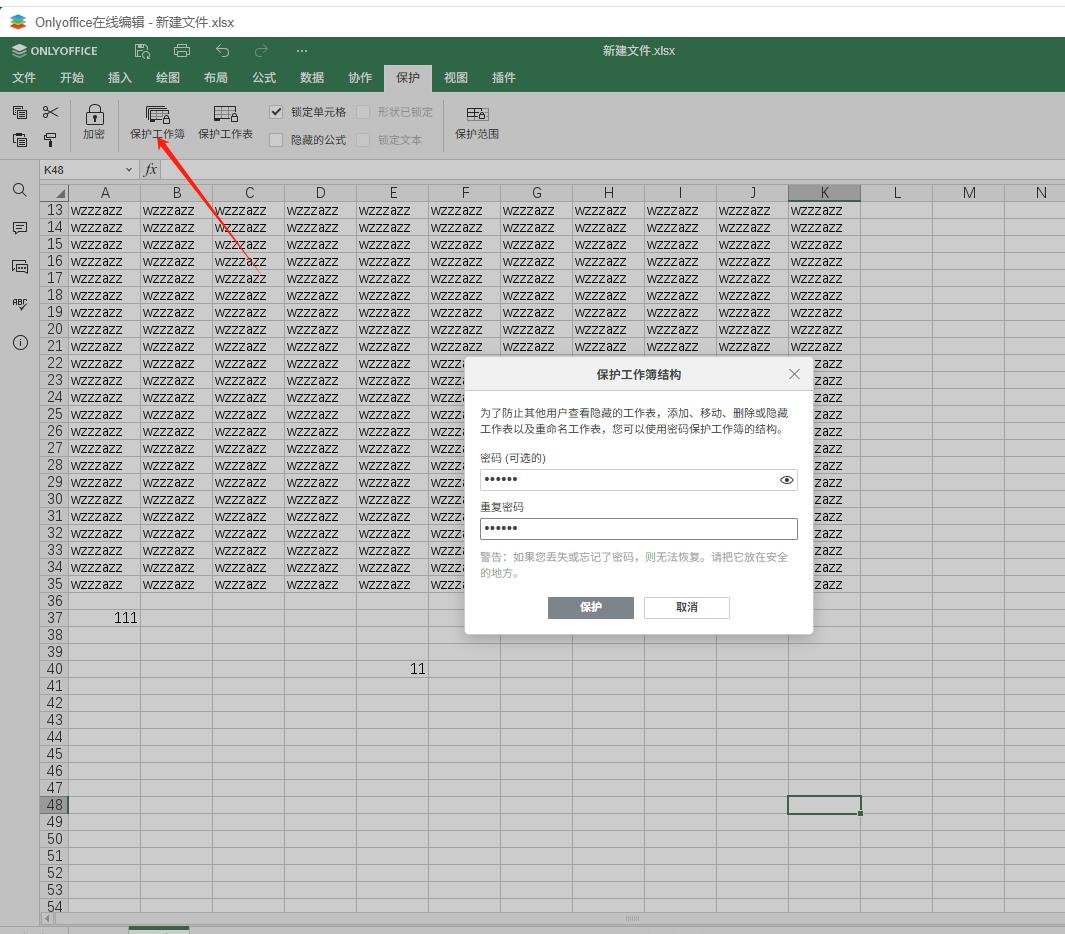Image resolution: width=1065 pixels, height=934 pixels.
Task: Click the spell check ABC icon
Action: pos(20,304)
